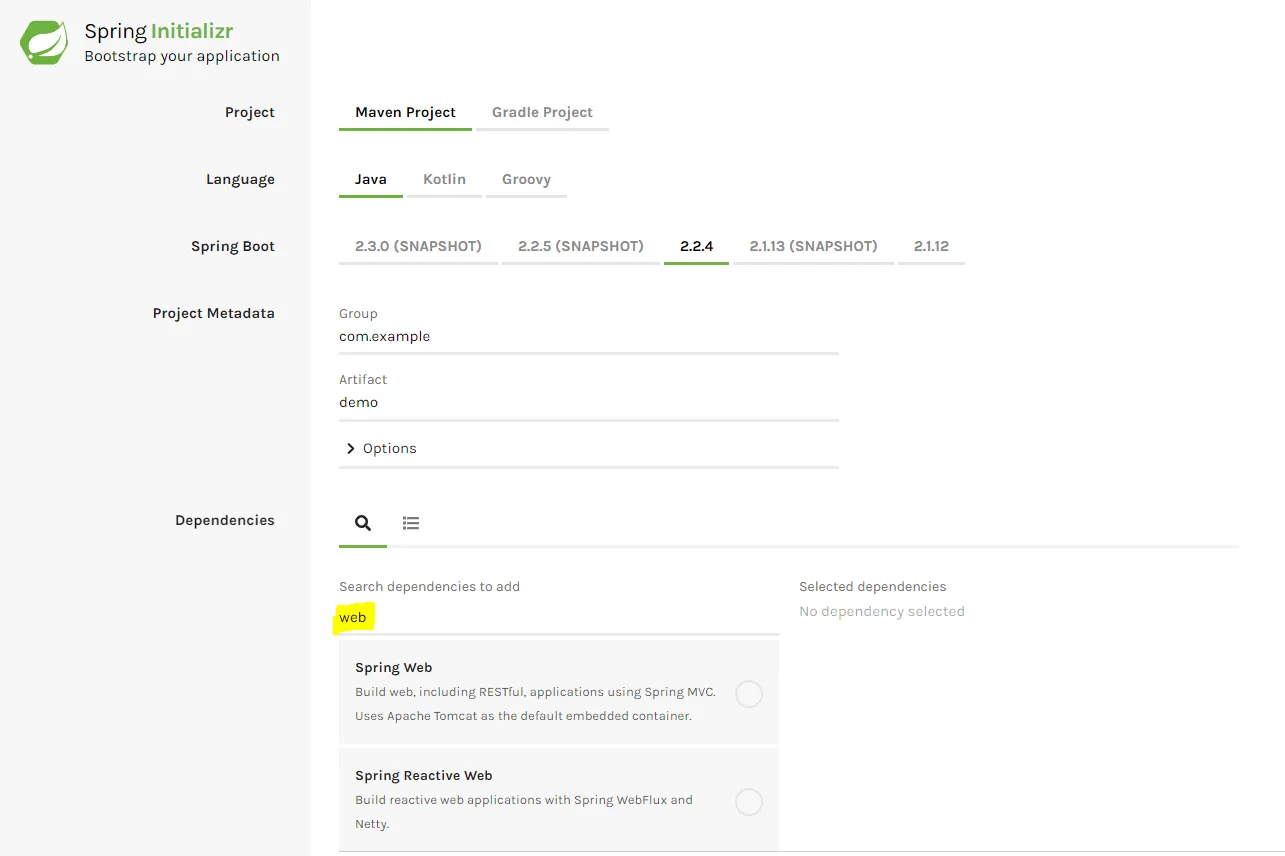Image resolution: width=1285 pixels, height=856 pixels.
Task: Select Spring Boot 2.3.0 (SNAPSHOT)
Action: coord(418,246)
